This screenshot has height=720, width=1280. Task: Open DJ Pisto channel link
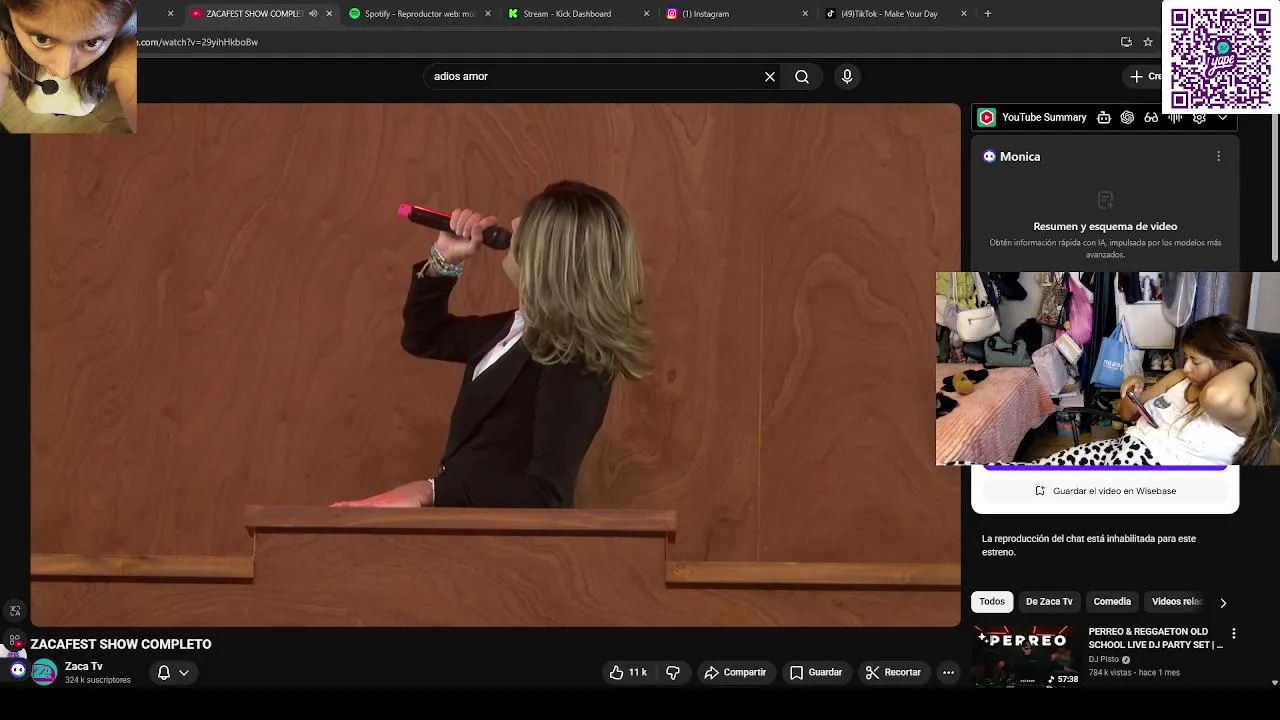[1104, 660]
